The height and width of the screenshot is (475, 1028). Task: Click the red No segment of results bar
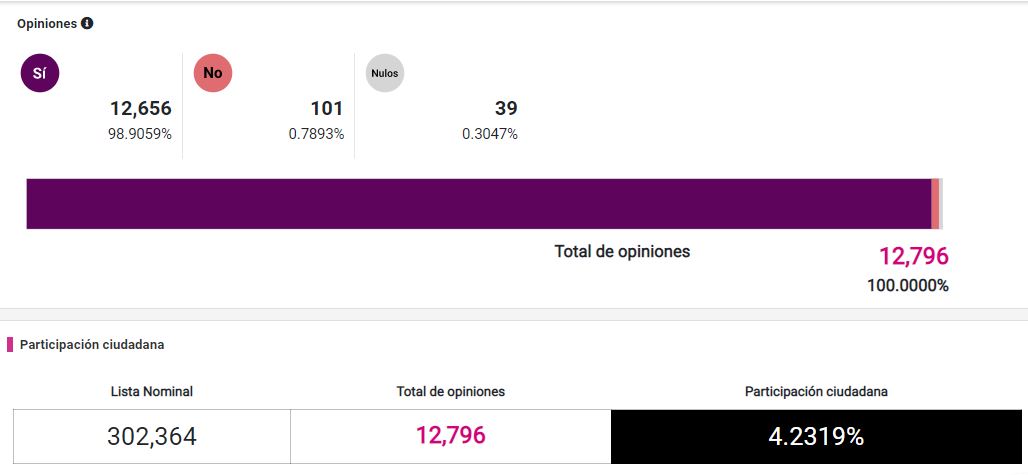pos(935,204)
